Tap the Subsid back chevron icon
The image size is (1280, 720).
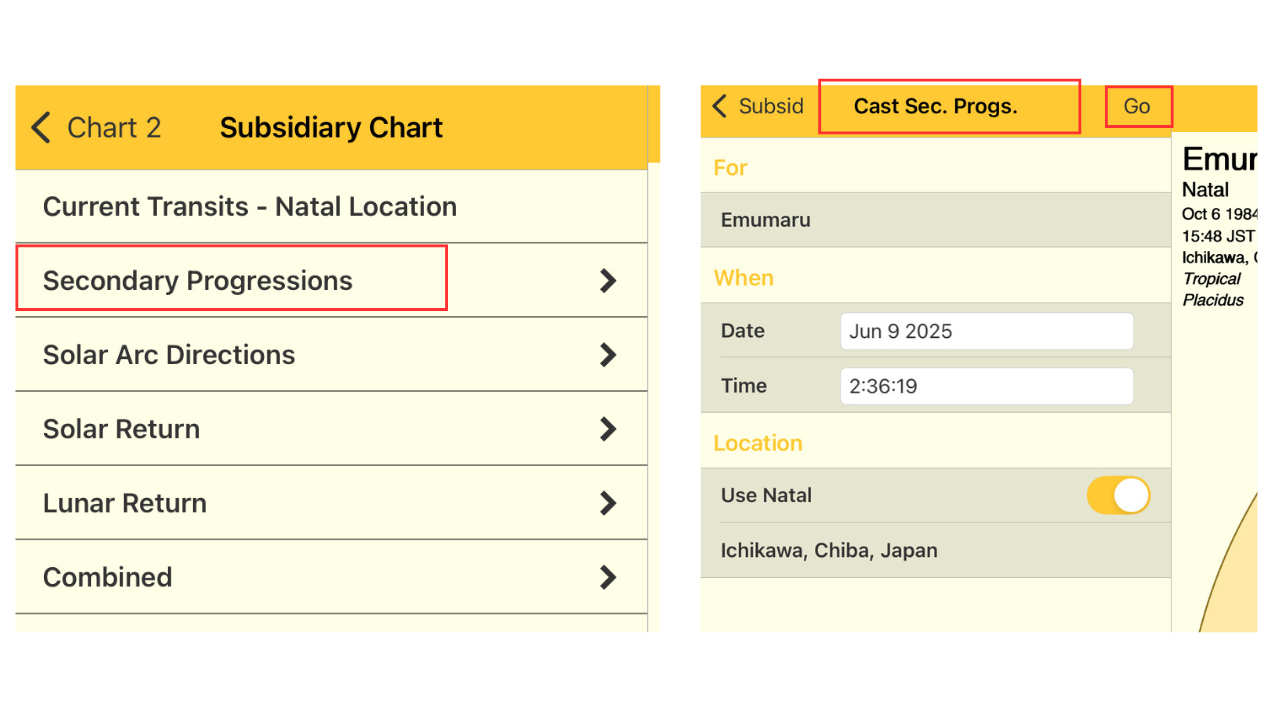[720, 106]
